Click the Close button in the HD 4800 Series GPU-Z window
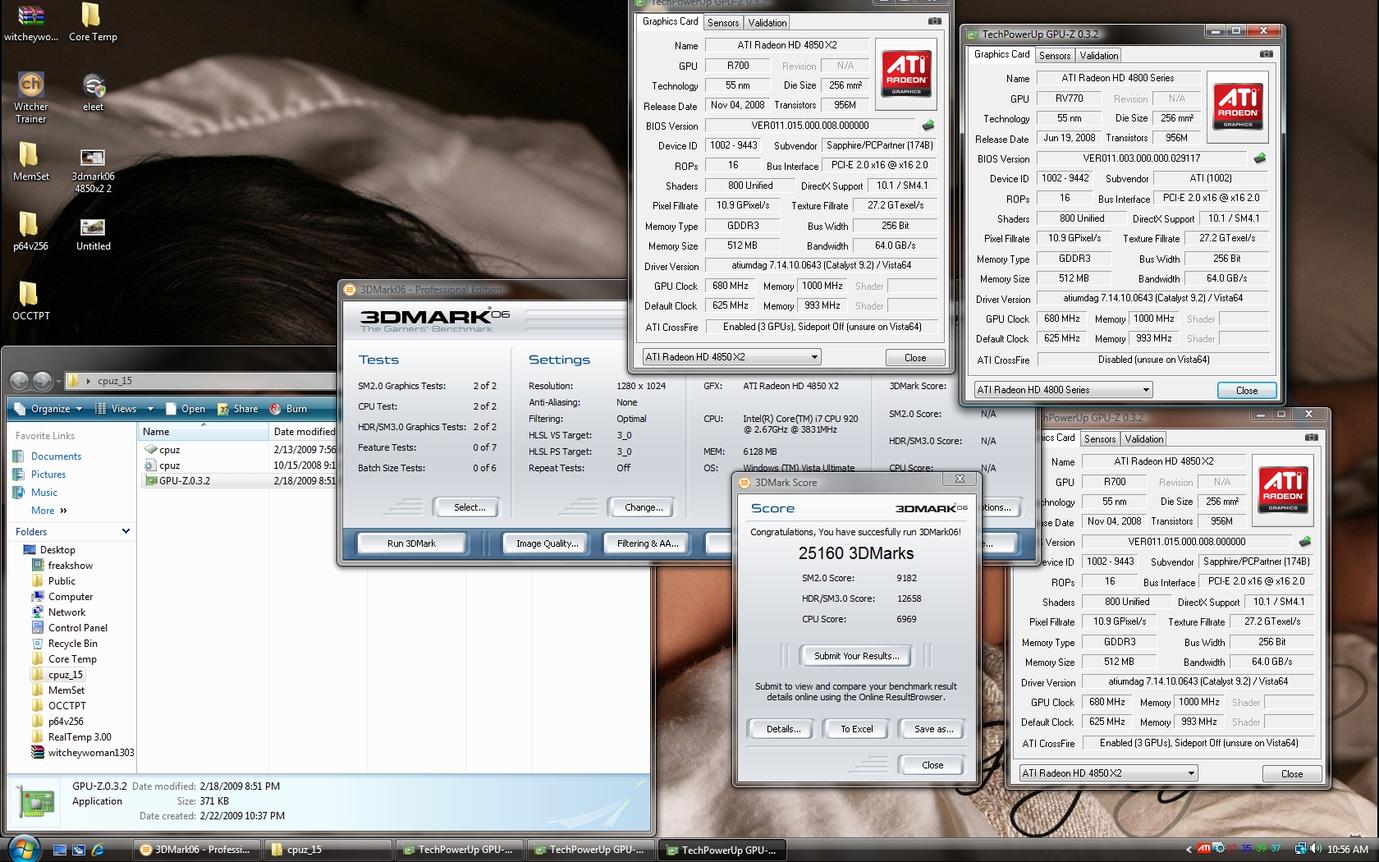The width and height of the screenshot is (1379, 862). coord(1247,390)
